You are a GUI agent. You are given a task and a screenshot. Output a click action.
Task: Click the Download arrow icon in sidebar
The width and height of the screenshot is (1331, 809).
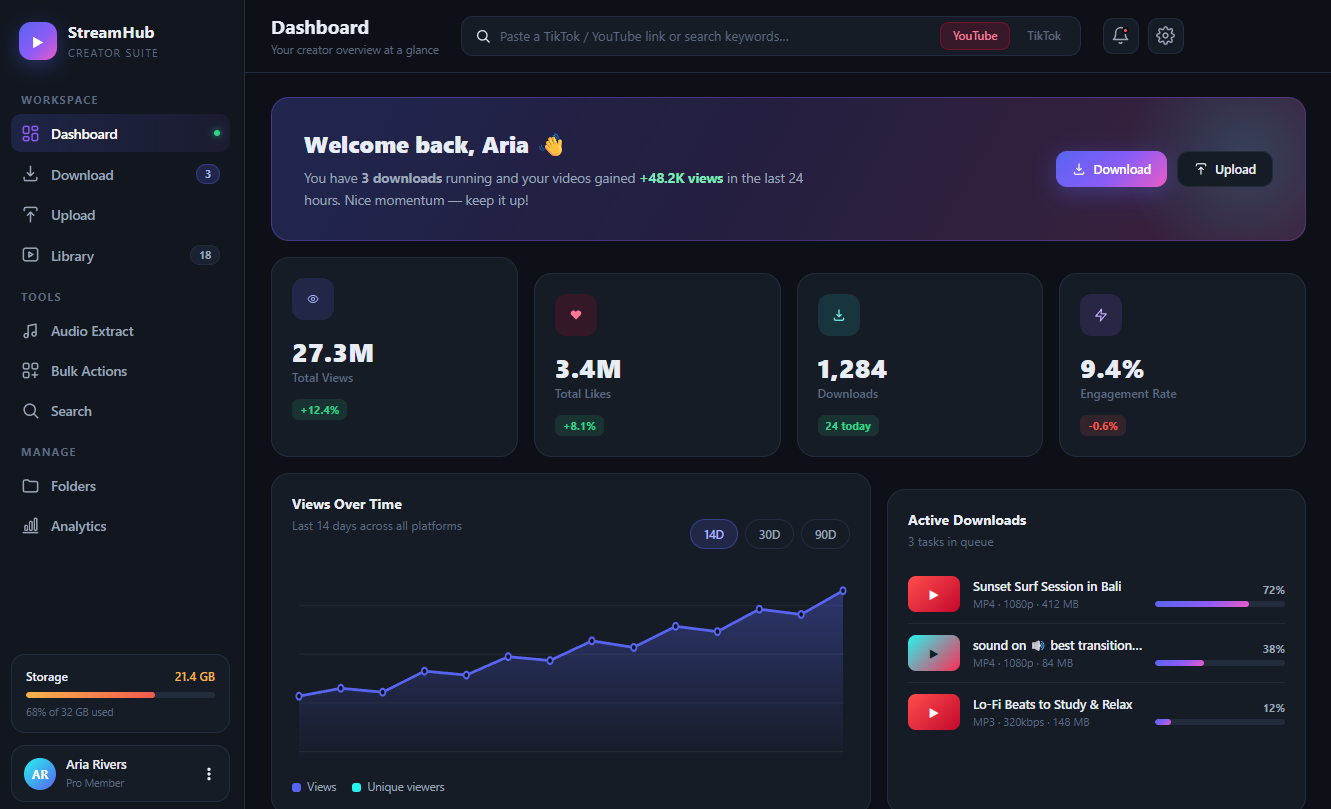click(30, 174)
